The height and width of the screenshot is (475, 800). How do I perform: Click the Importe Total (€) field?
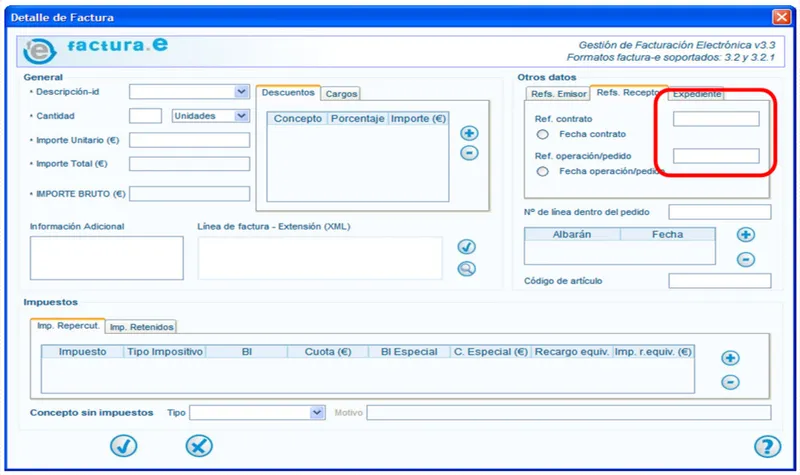pyautogui.click(x=189, y=164)
